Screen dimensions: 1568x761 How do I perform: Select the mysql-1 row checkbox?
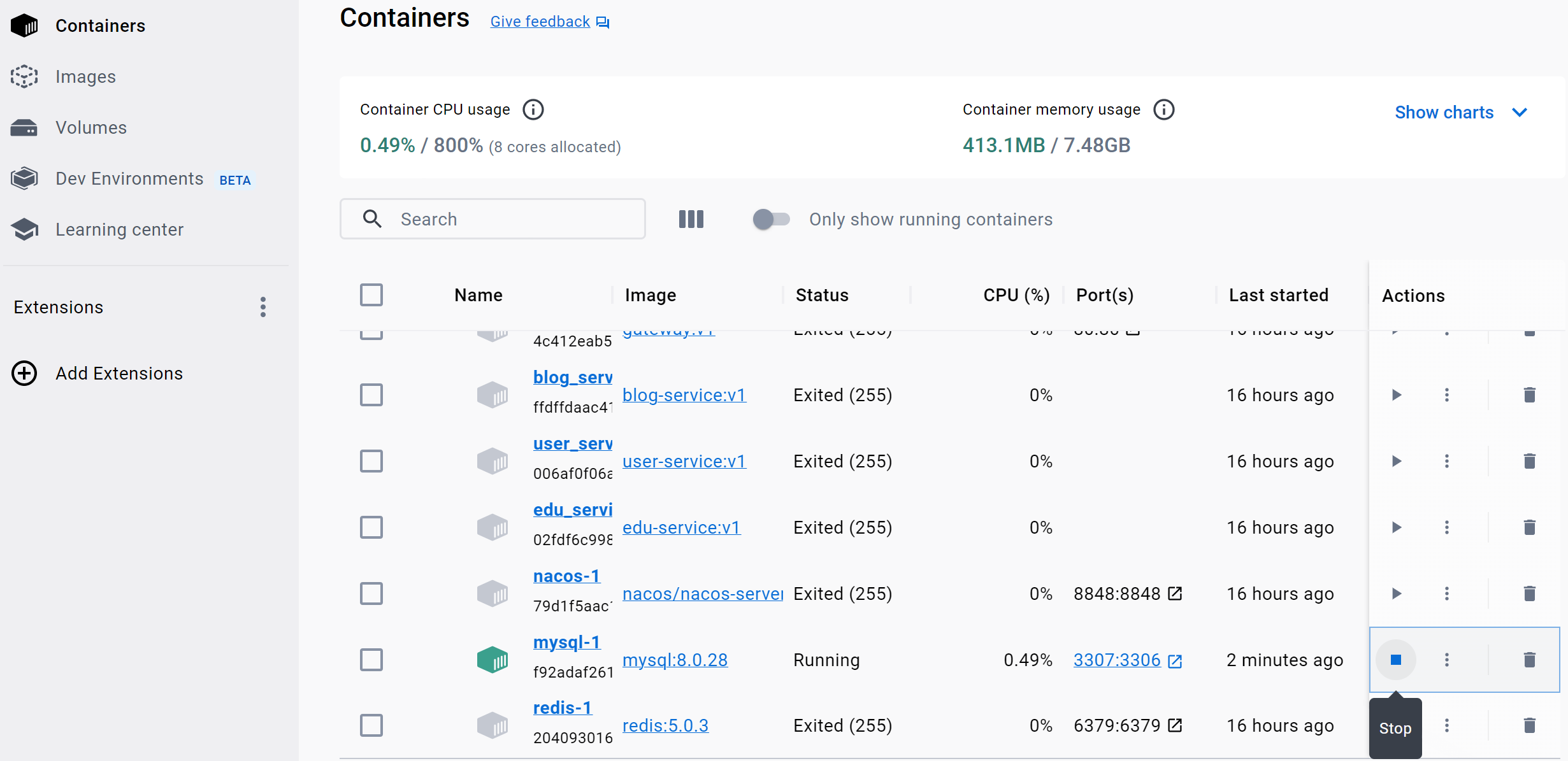click(x=371, y=660)
